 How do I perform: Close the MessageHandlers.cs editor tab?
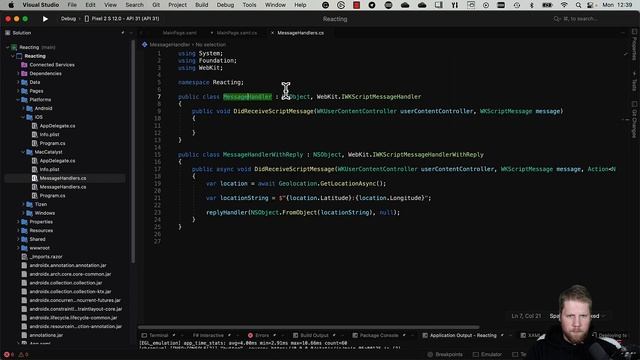272,33
